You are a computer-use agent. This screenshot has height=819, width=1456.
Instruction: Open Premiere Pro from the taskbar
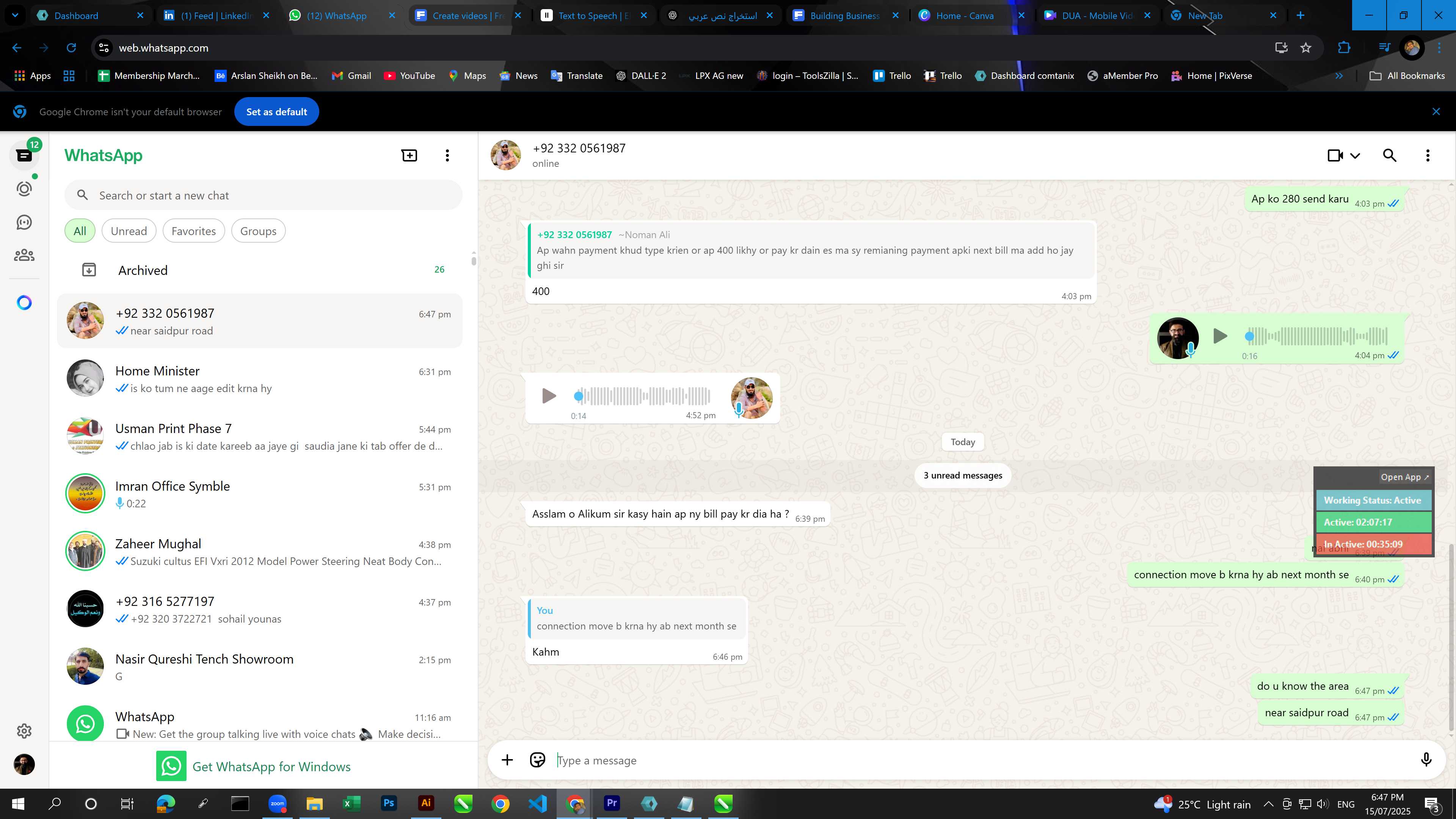[612, 803]
